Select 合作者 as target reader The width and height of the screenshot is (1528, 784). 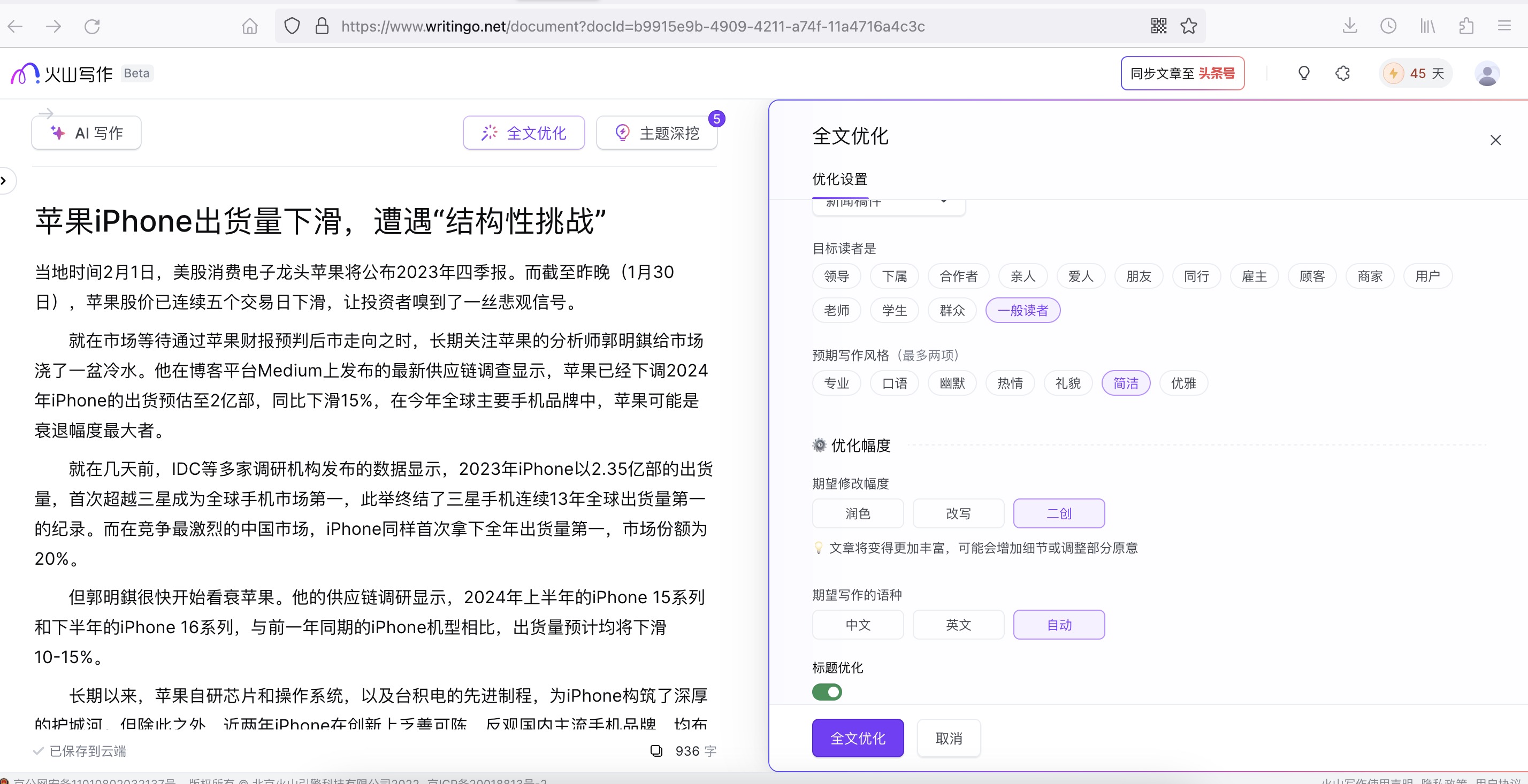tap(958, 276)
